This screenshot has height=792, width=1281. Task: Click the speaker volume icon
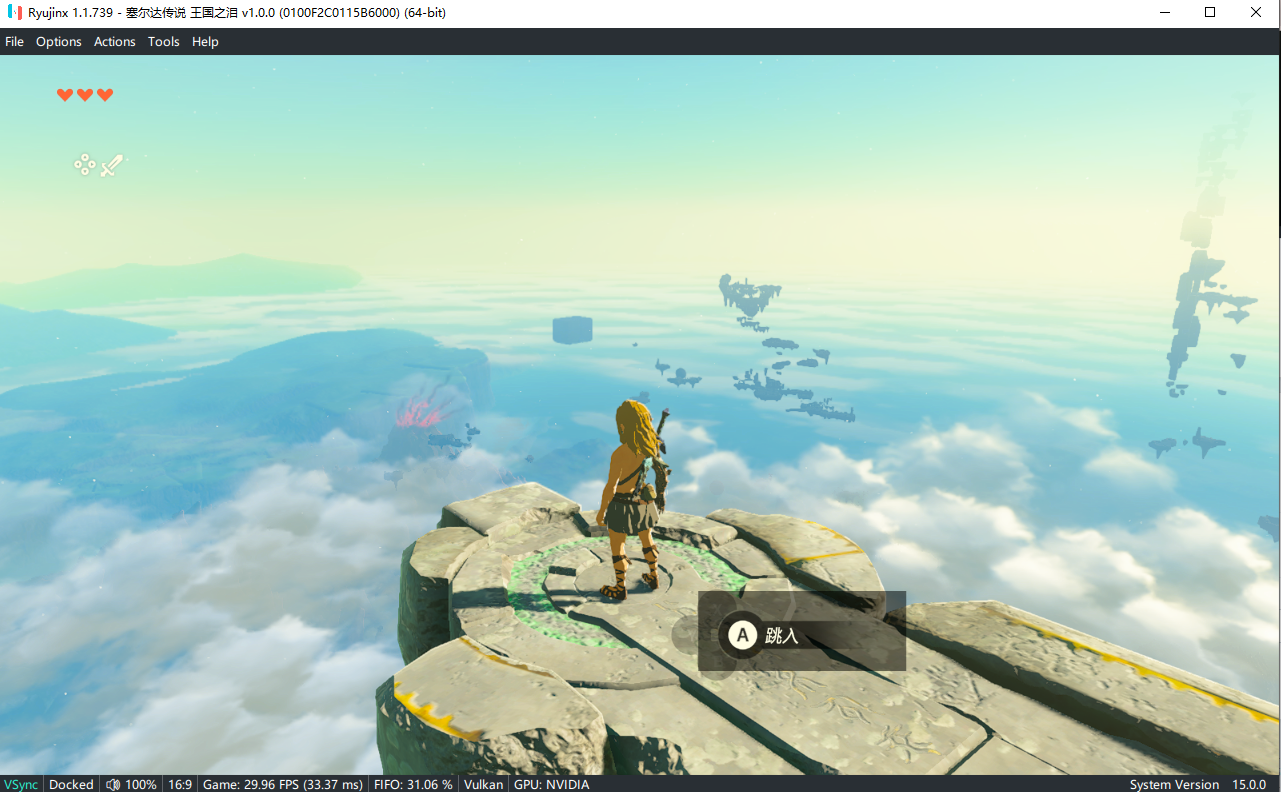pos(113,784)
